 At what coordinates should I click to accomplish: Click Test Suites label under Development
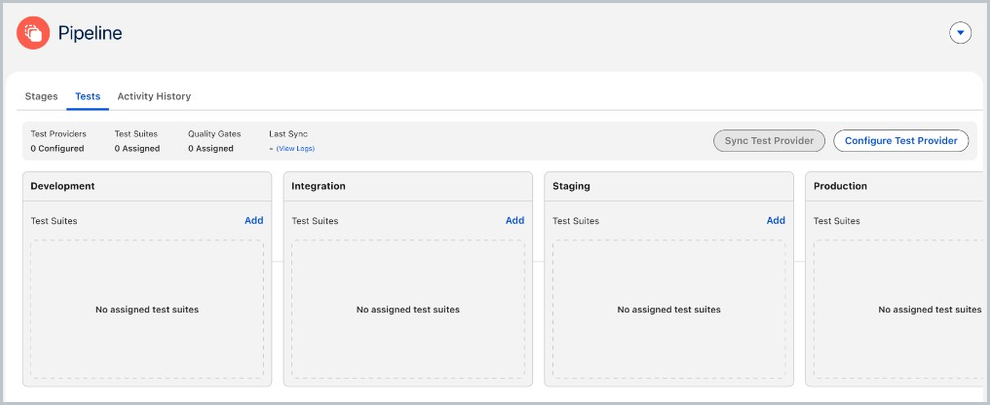[x=54, y=221]
